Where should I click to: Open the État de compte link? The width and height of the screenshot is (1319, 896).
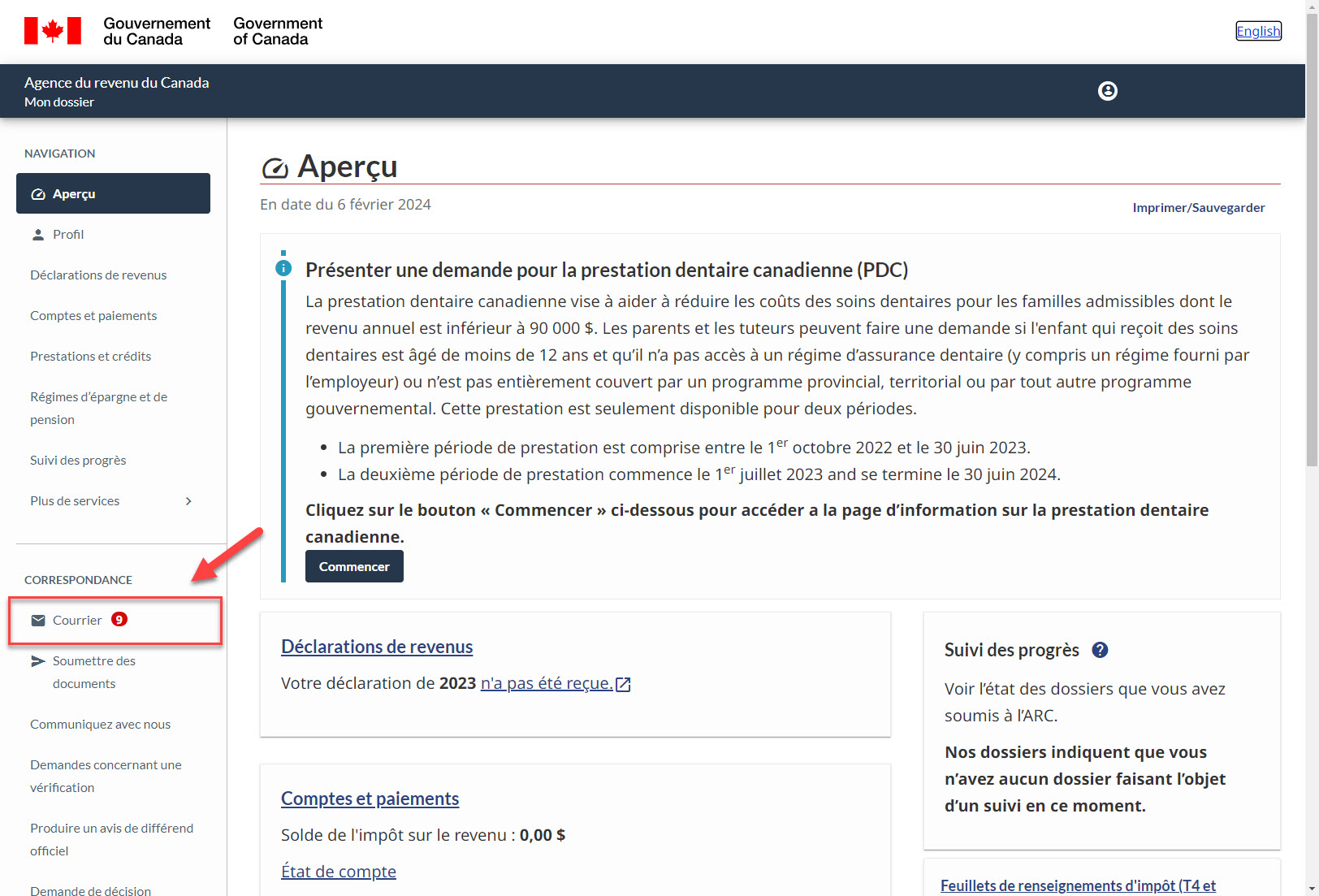coord(339,872)
